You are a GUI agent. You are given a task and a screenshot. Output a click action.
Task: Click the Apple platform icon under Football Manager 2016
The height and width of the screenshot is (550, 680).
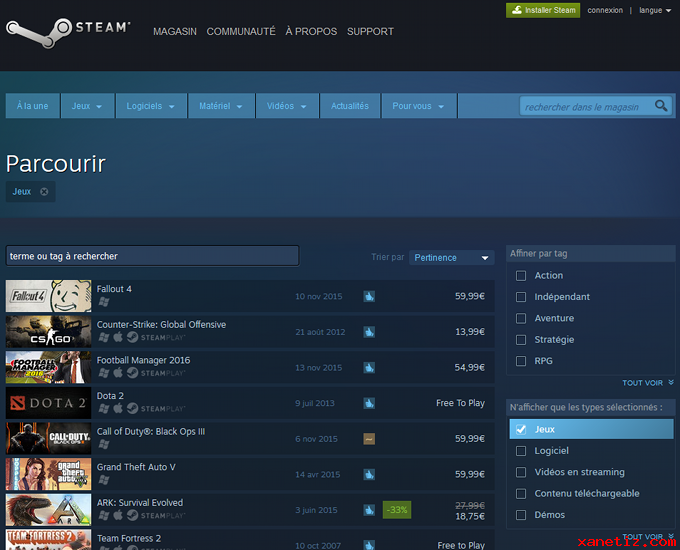pyautogui.click(x=118, y=373)
